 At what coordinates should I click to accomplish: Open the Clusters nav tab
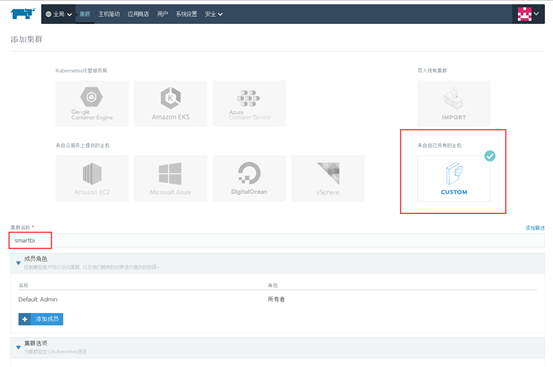85,14
